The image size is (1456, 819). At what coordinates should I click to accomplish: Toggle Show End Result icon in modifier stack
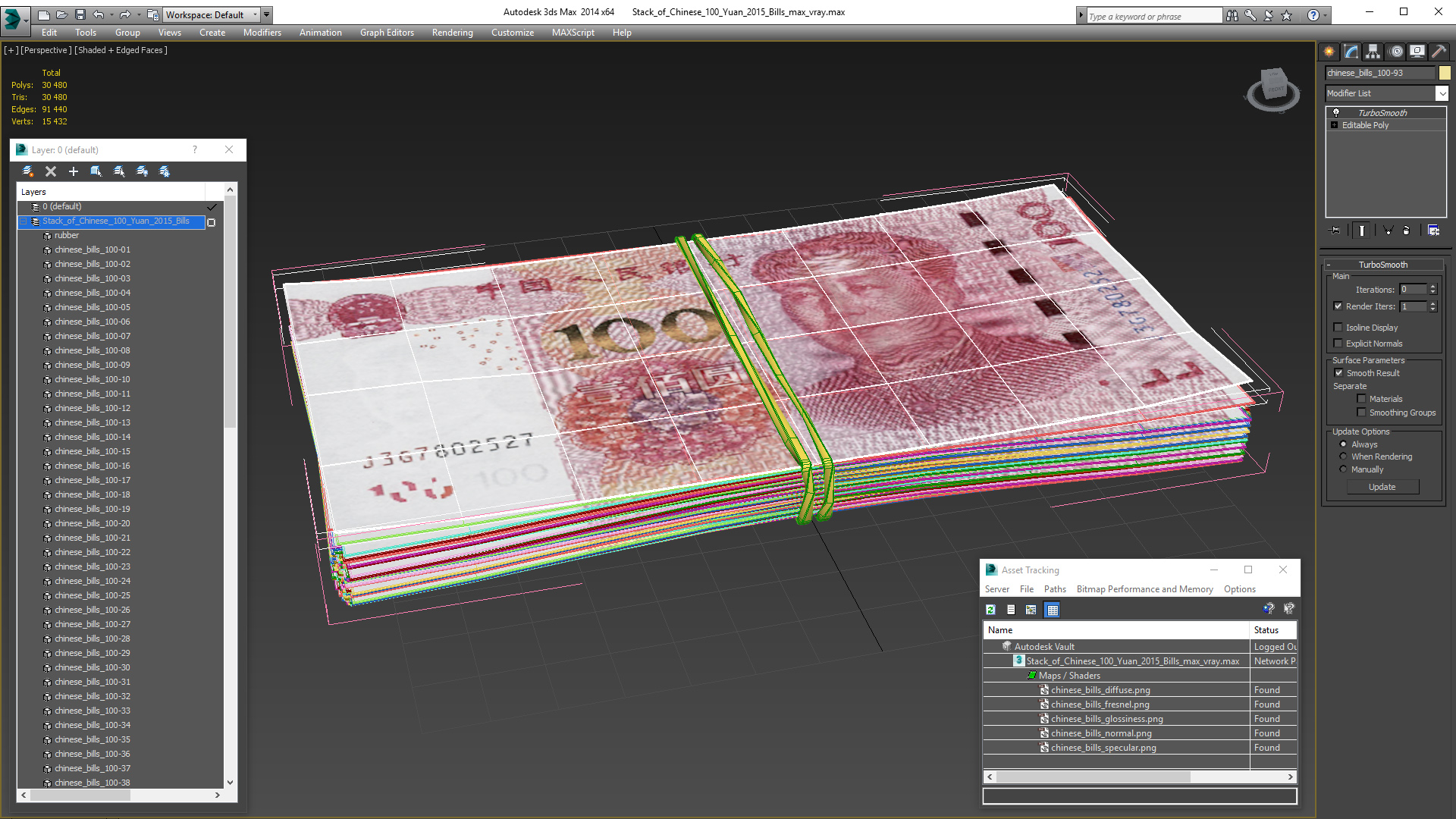(x=1362, y=231)
